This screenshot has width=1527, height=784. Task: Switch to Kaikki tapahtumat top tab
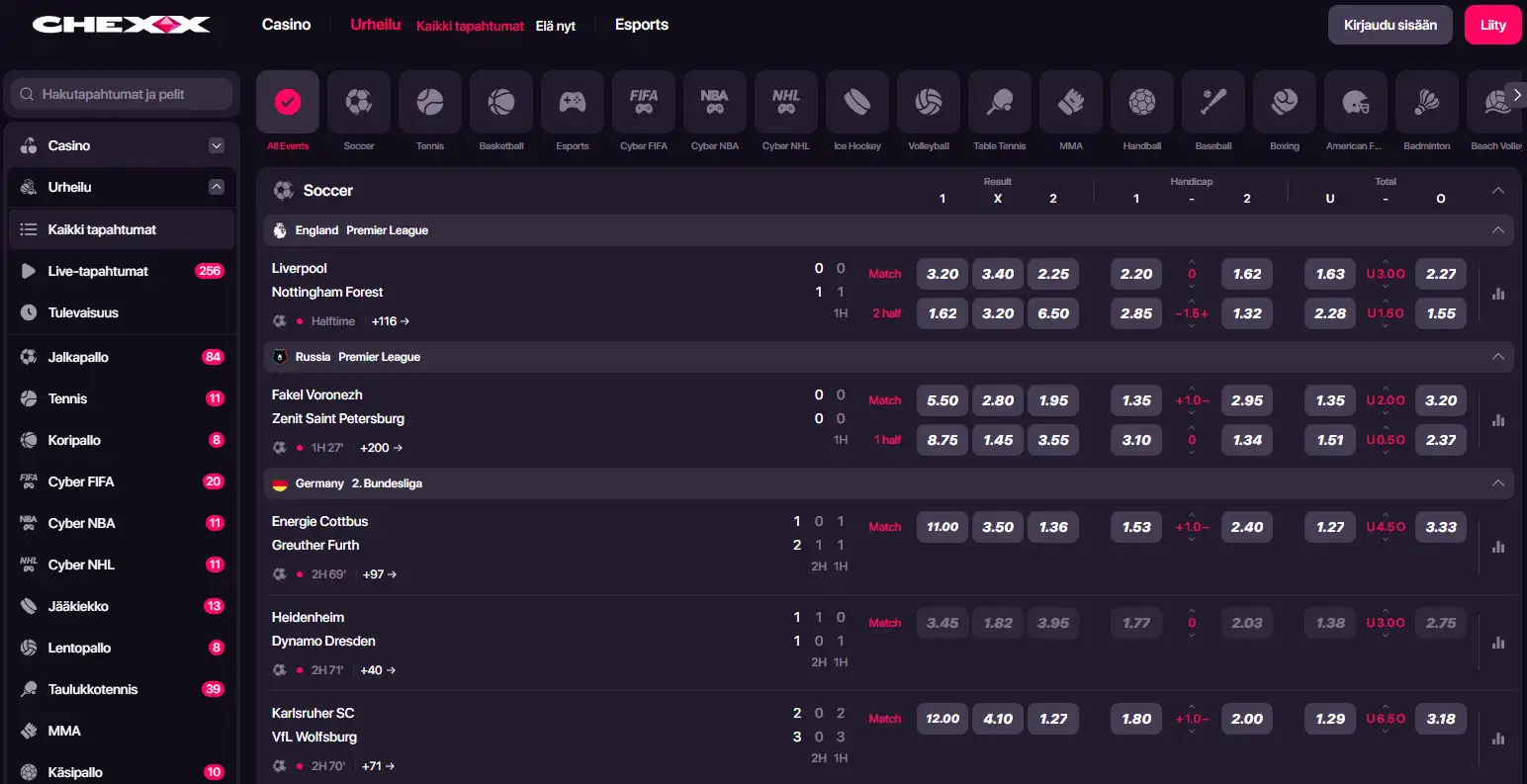click(470, 27)
